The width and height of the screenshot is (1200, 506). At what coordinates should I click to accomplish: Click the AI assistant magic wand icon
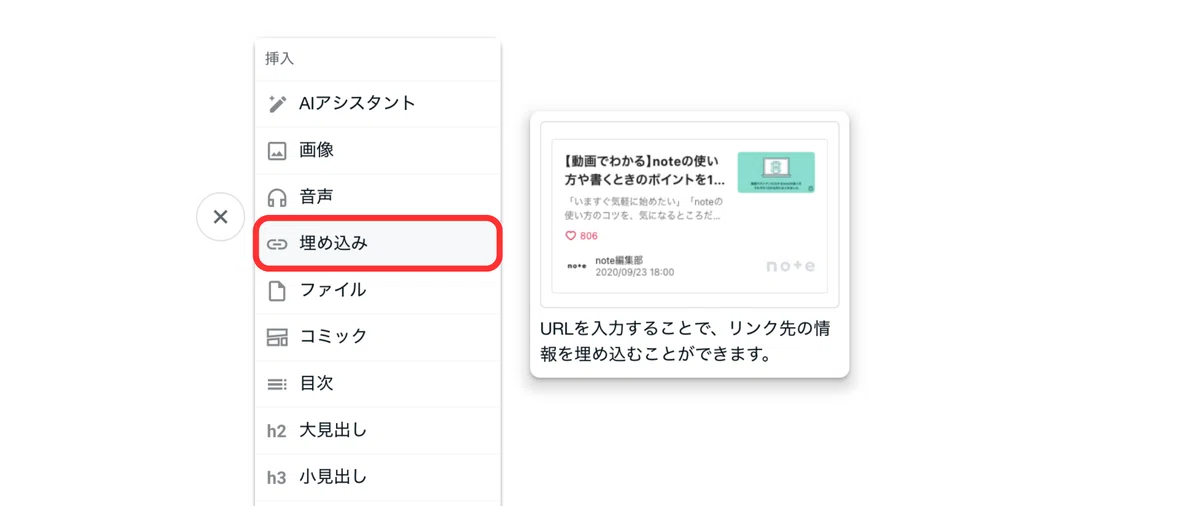point(277,104)
